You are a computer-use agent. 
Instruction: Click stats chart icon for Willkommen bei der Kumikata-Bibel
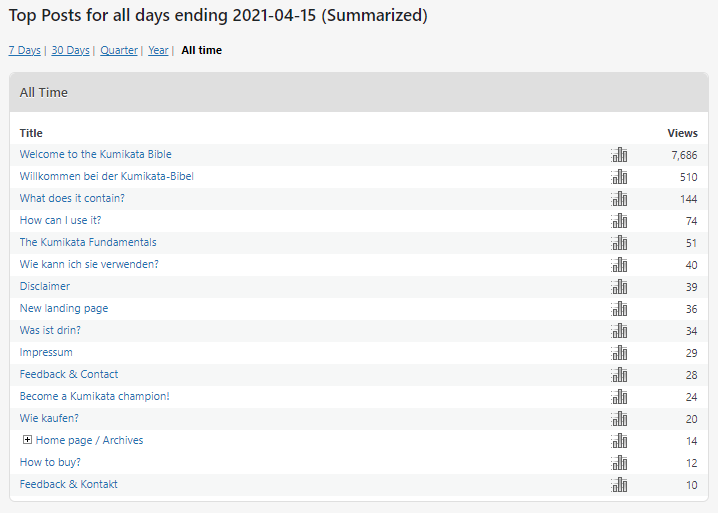619,177
